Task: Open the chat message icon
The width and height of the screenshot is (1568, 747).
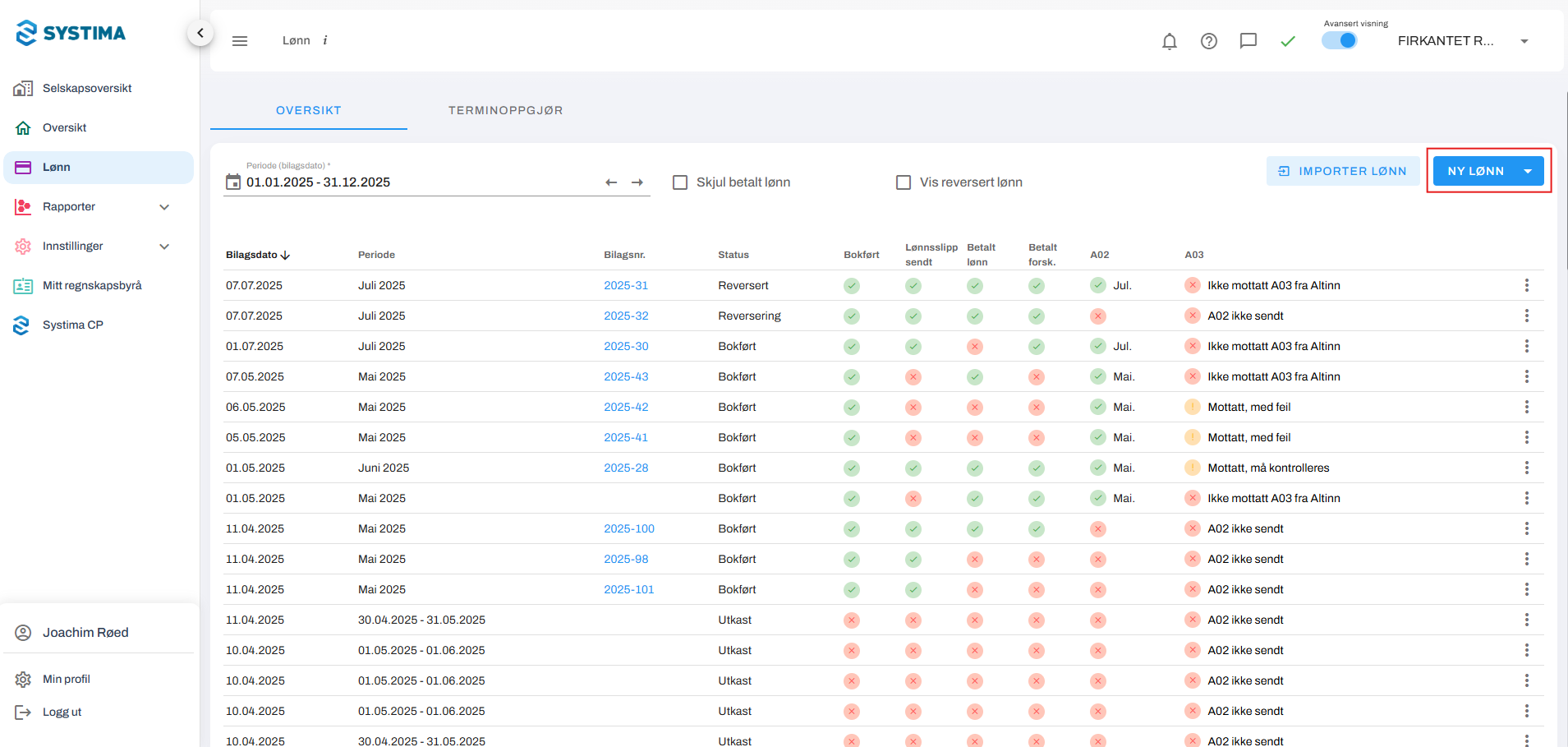Action: click(1248, 41)
